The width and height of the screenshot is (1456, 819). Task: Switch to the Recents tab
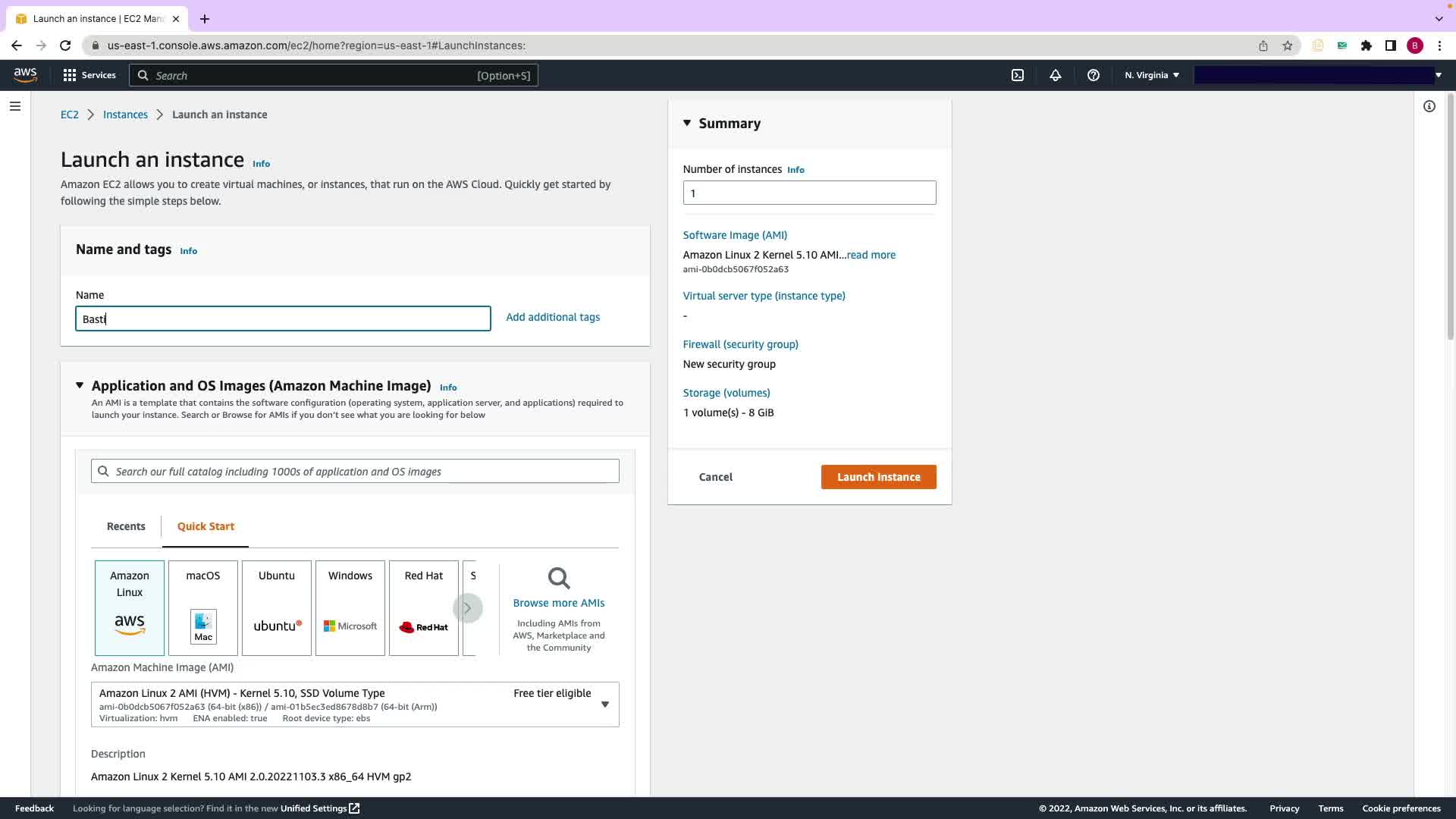(x=126, y=526)
